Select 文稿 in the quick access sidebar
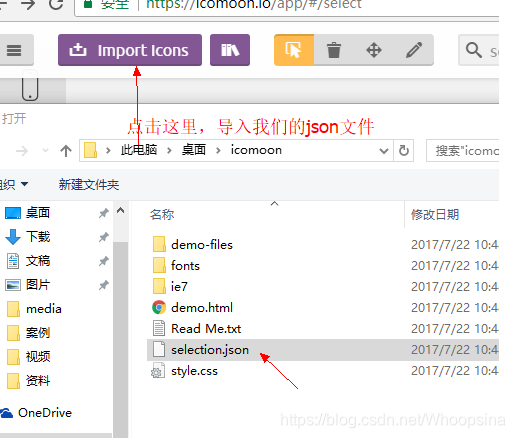Viewport: 515px width, 438px height. coord(38,261)
